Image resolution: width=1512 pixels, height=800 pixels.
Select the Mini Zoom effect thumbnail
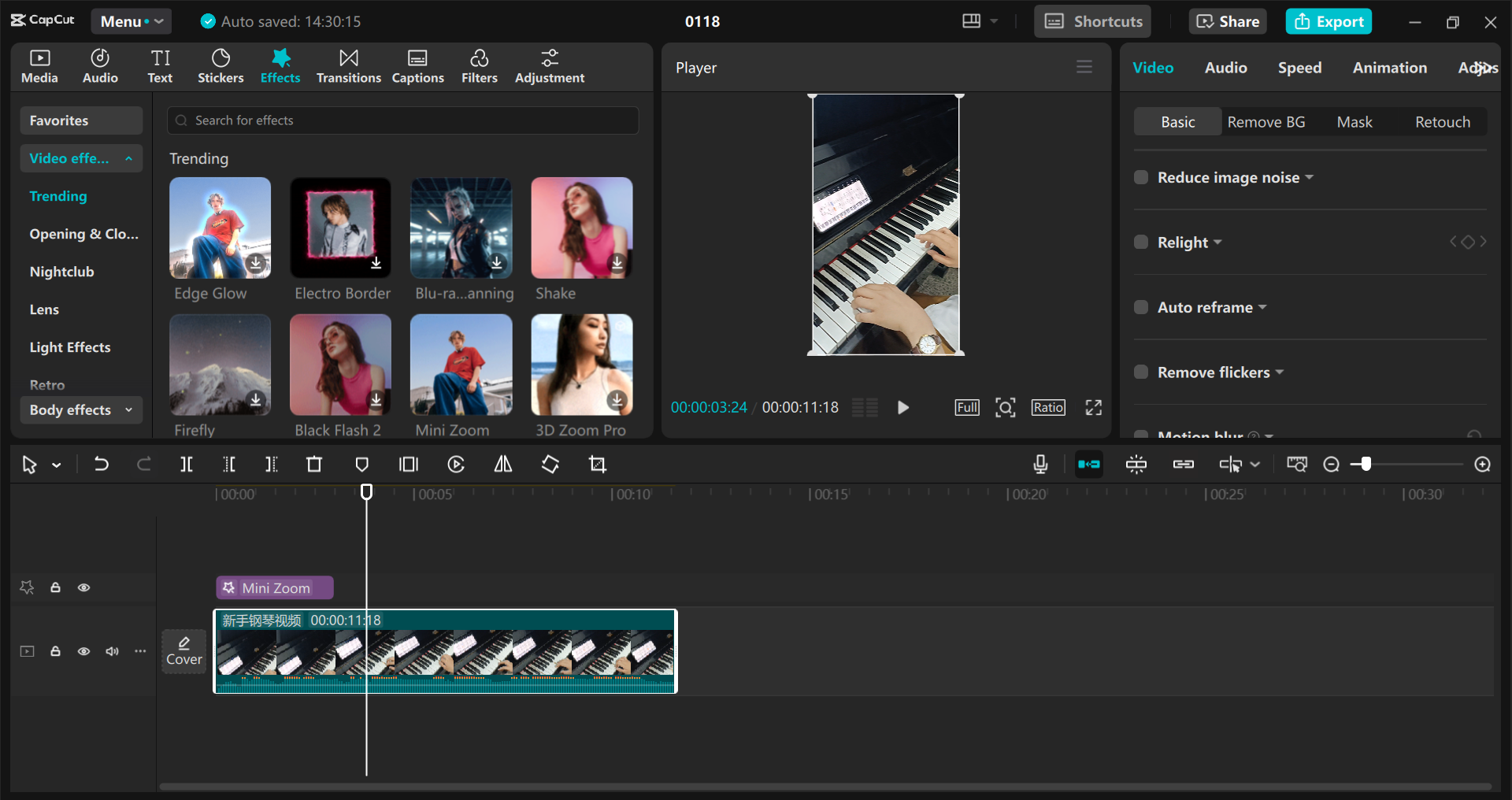pos(461,365)
